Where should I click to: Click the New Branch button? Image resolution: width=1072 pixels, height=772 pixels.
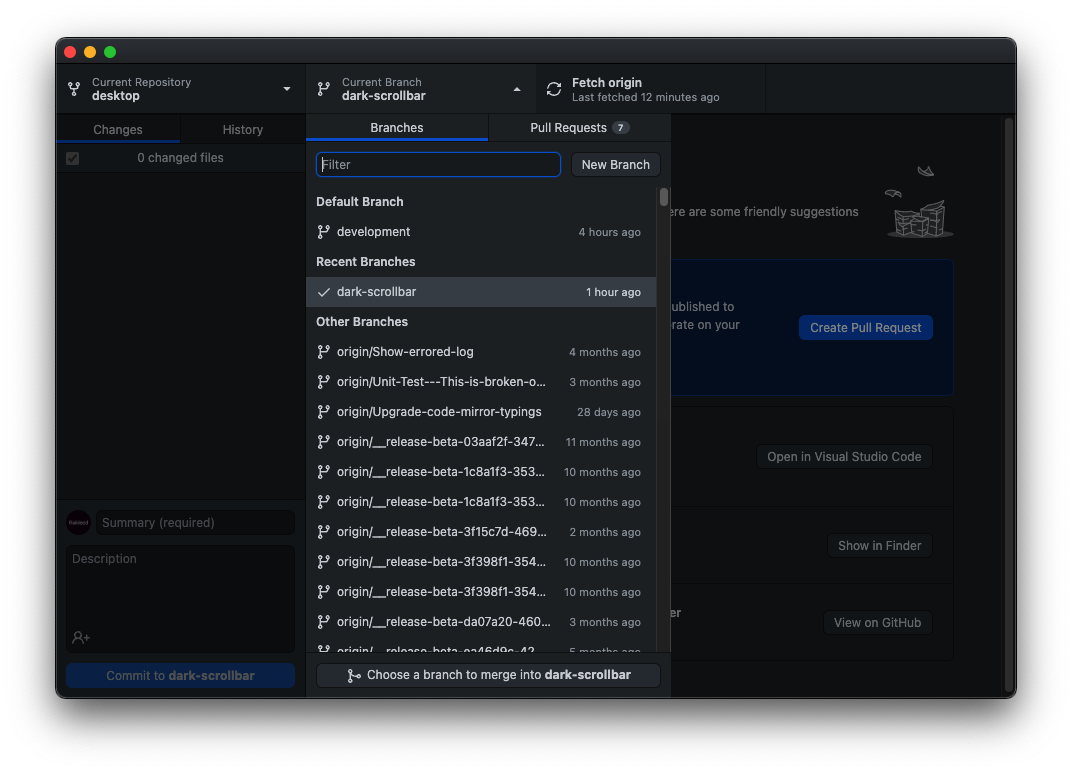615,165
